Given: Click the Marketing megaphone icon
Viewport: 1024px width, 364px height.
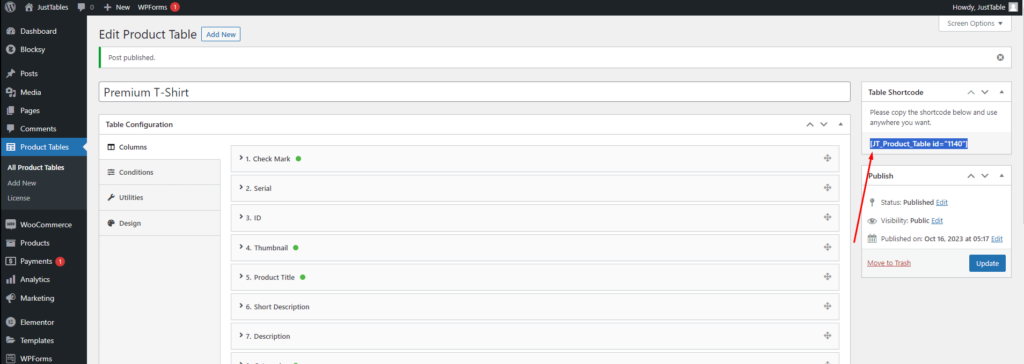Looking at the screenshot, I should pos(10,298).
